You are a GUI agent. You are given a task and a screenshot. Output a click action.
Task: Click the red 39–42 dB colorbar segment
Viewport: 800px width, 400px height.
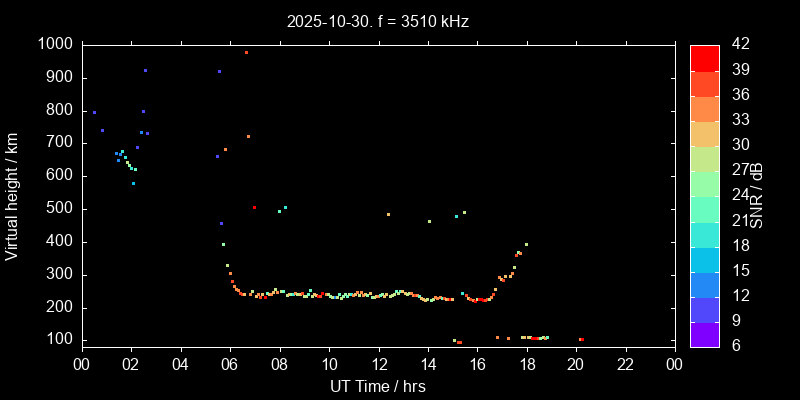point(705,58)
